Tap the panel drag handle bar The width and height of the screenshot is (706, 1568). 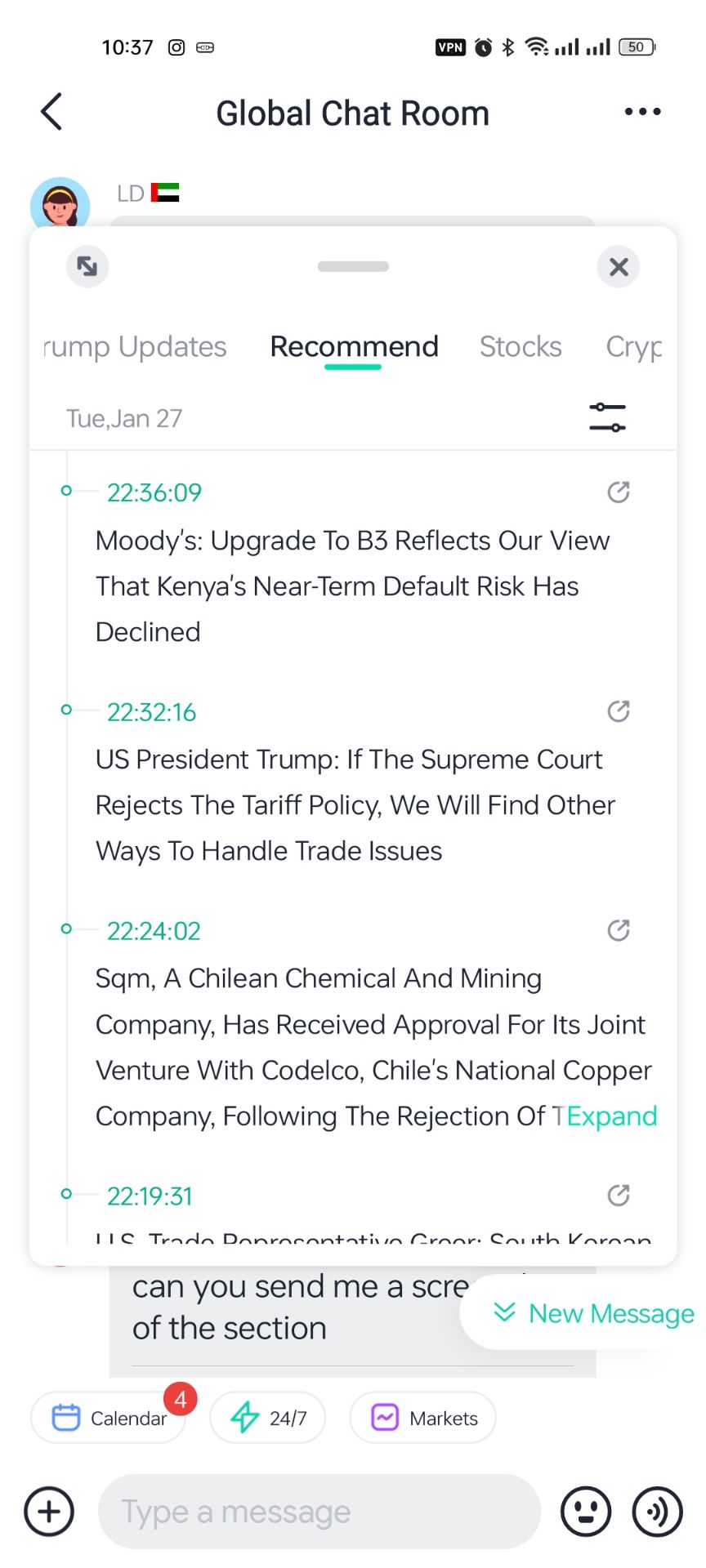[353, 266]
